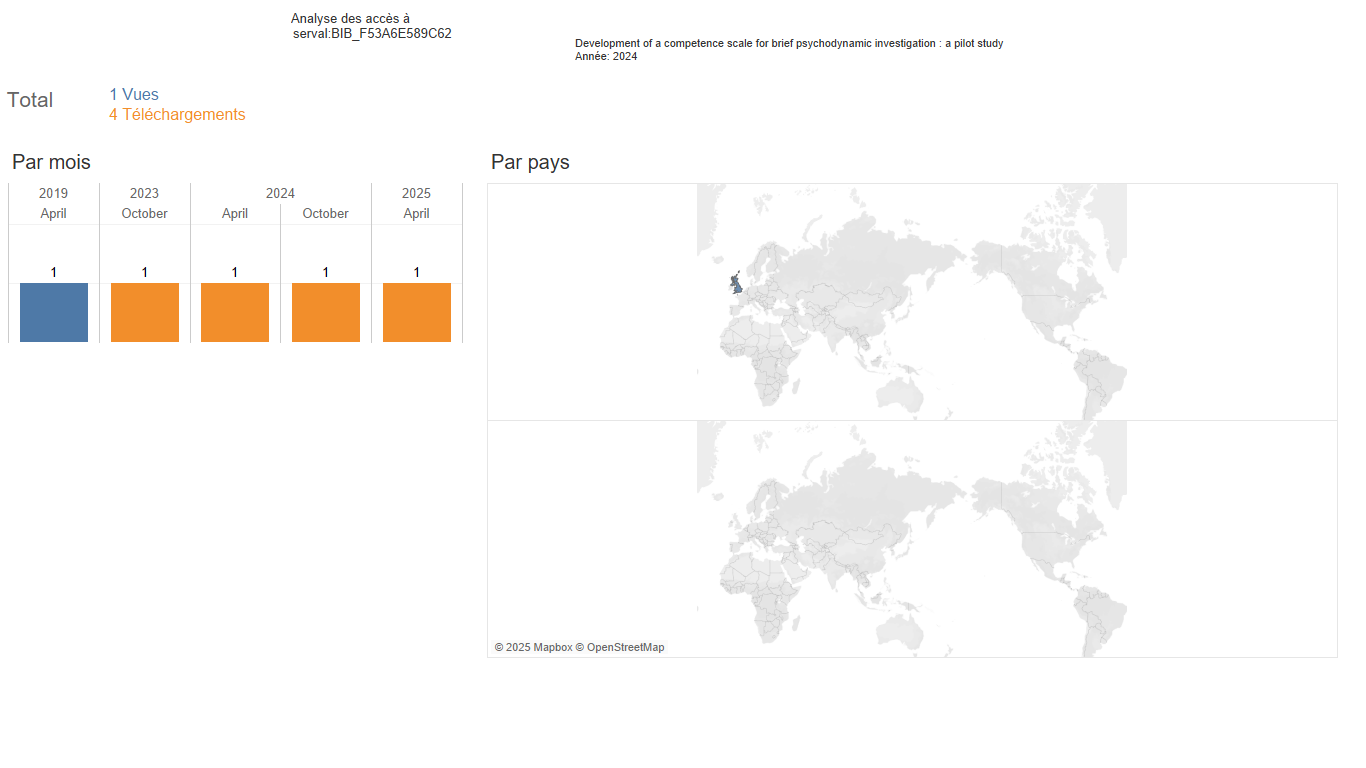Click the 2023 year header
1366x768 pixels.
click(x=144, y=193)
